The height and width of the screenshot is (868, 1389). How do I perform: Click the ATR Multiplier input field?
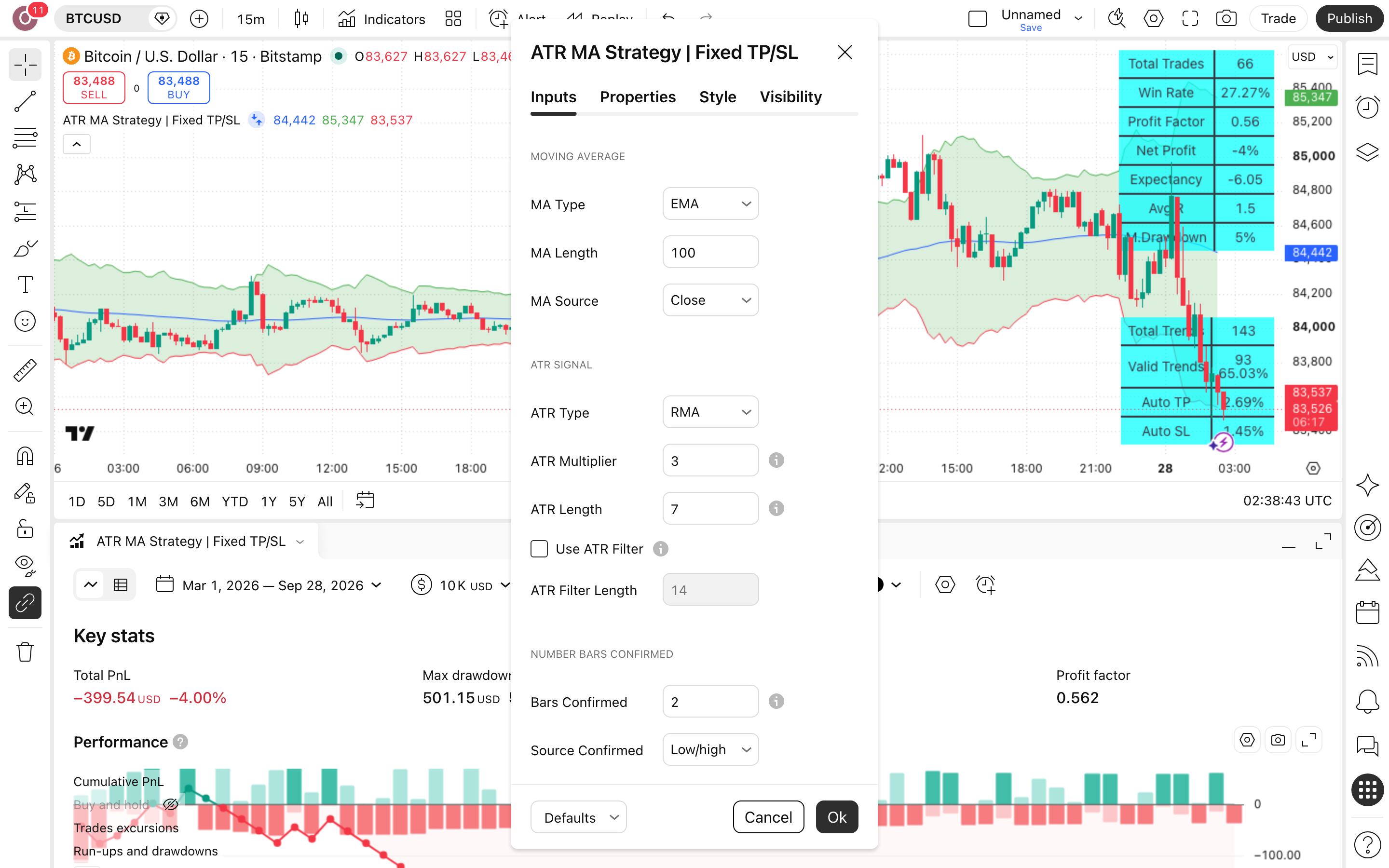coord(710,461)
